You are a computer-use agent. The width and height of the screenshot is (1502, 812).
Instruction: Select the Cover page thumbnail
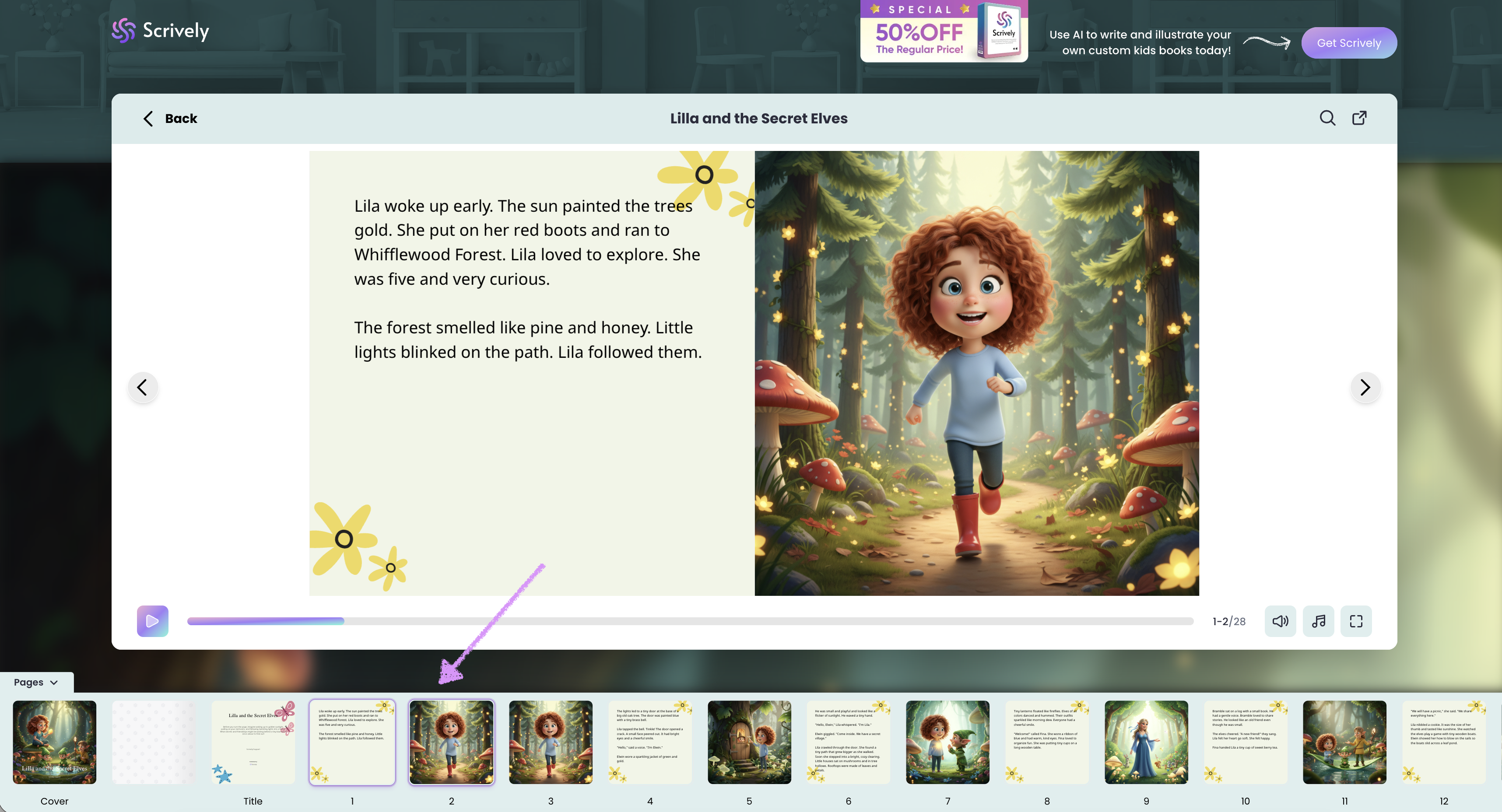pyautogui.click(x=54, y=742)
